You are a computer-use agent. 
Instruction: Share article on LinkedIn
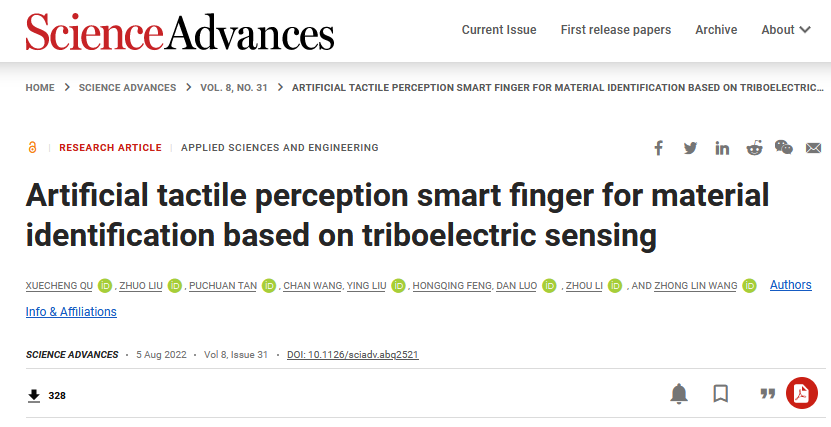[722, 148]
